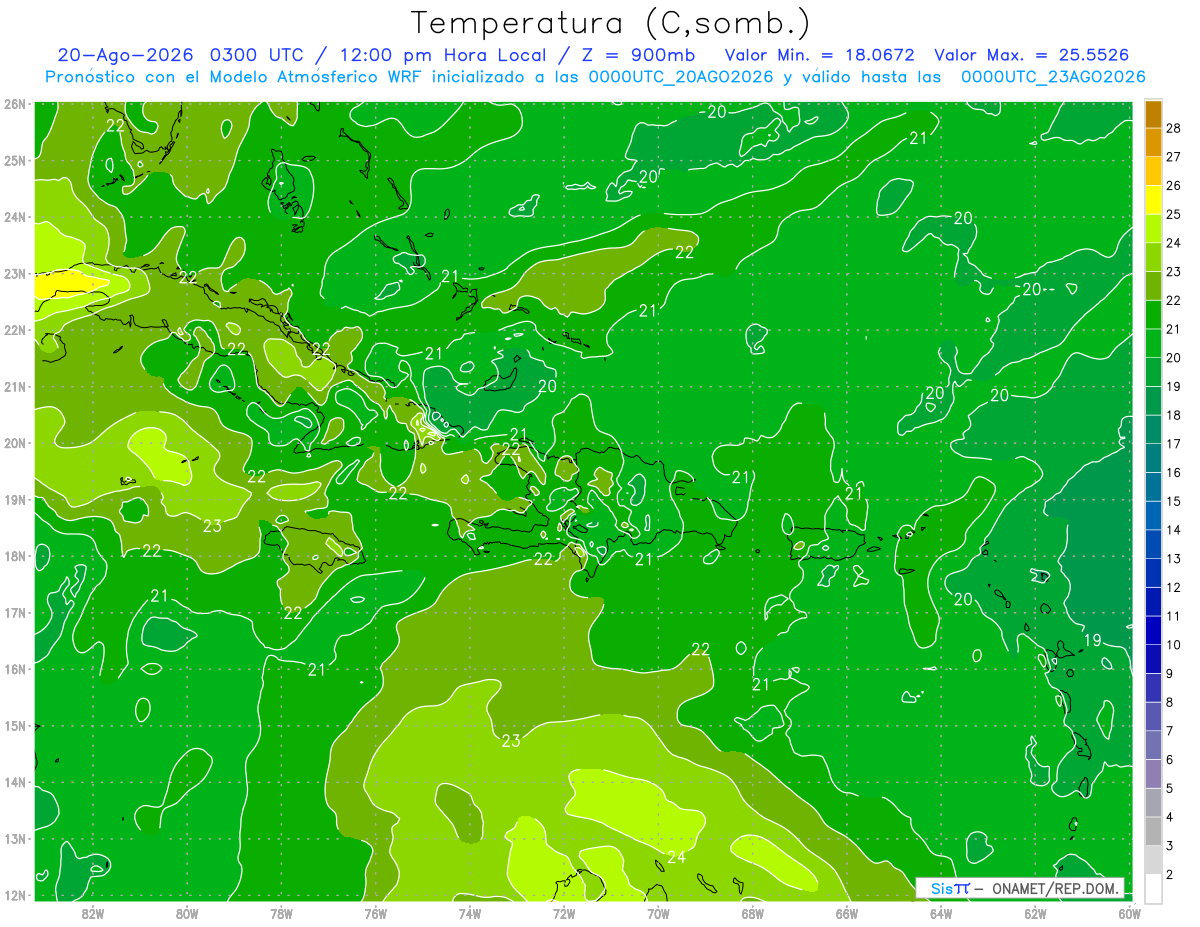Click the 78W longitude axis label
This screenshot has width=1200, height=927.
click(x=281, y=913)
